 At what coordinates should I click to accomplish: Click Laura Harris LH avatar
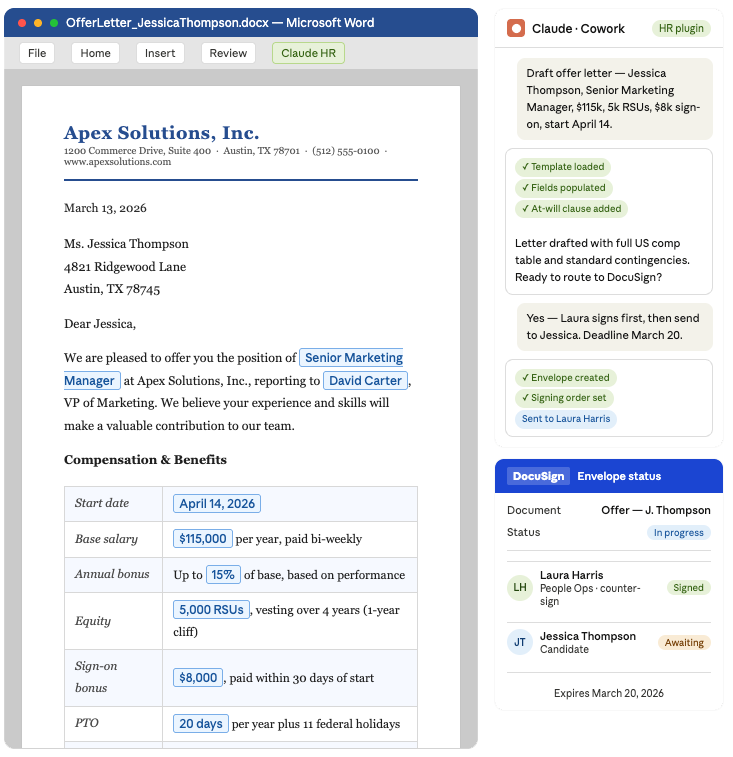[520, 588]
